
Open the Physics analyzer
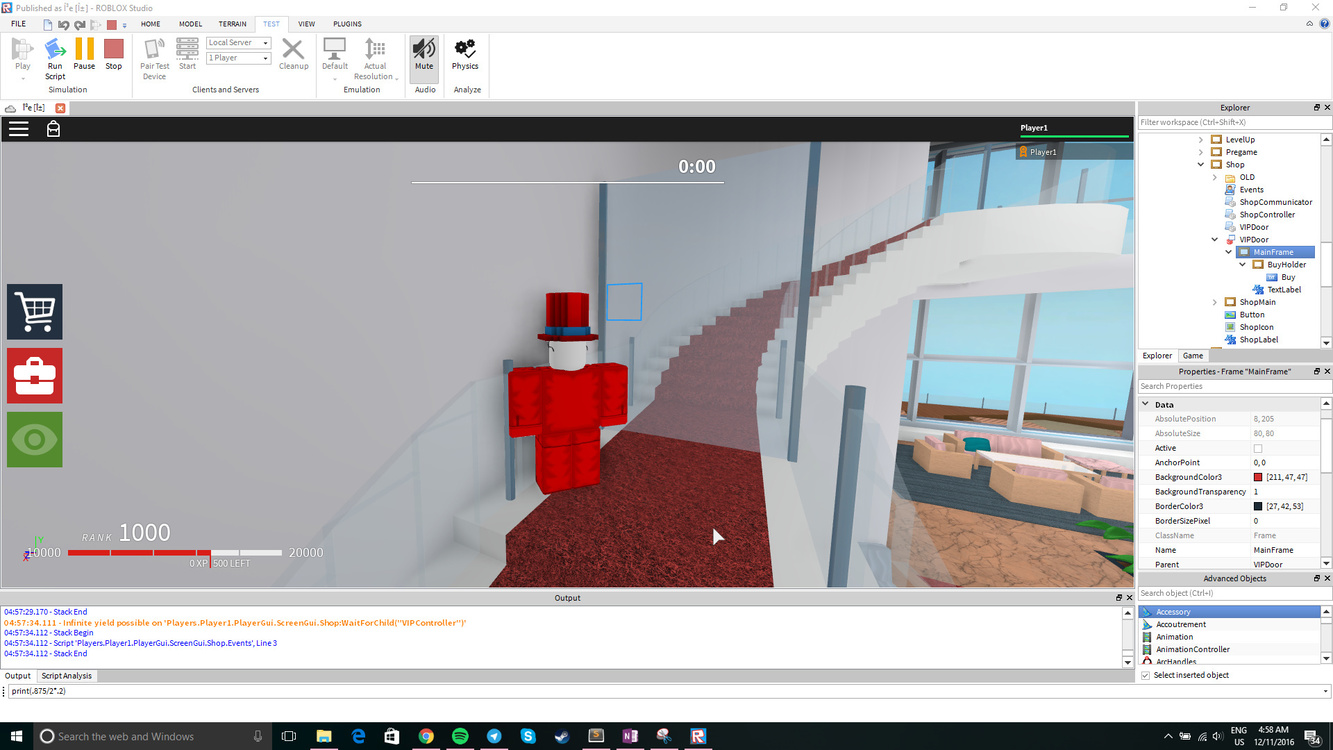(x=465, y=54)
